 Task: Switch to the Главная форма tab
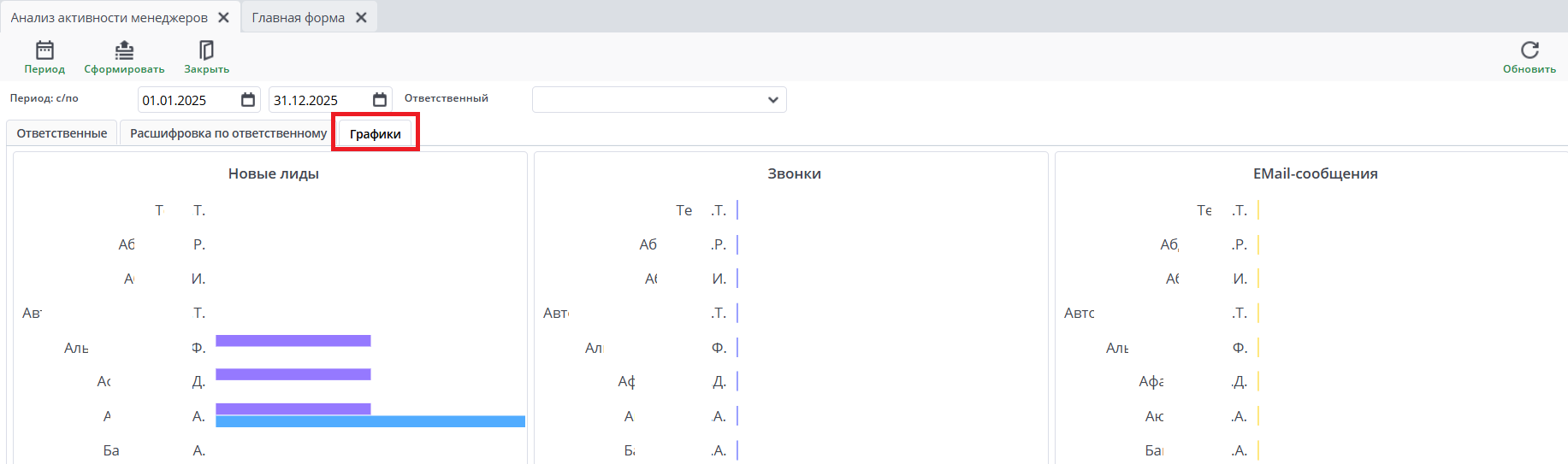pos(298,17)
